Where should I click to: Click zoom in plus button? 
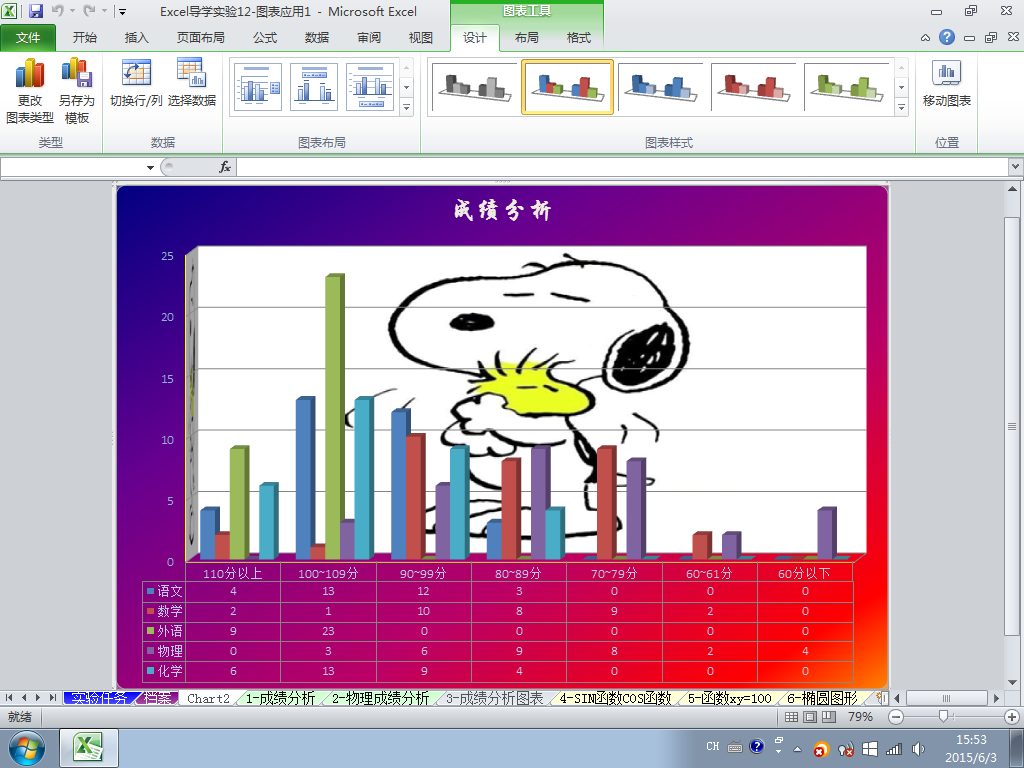[1012, 717]
